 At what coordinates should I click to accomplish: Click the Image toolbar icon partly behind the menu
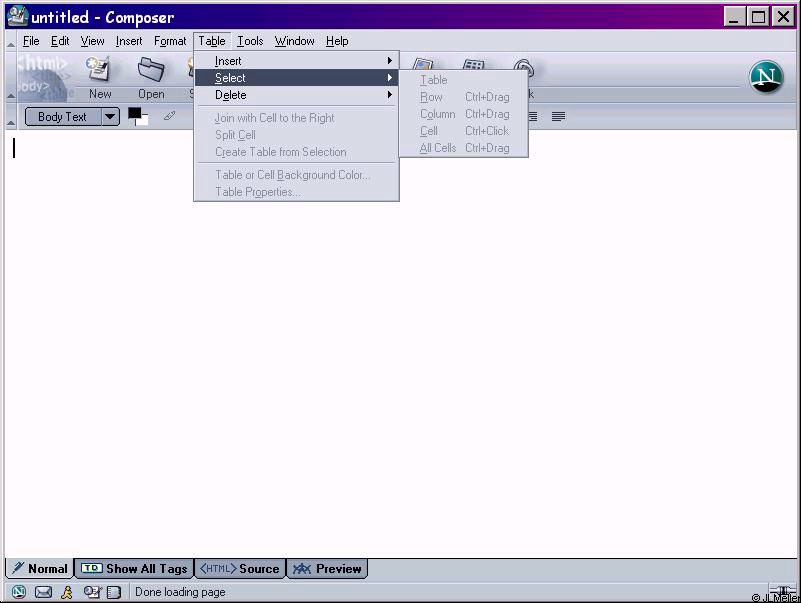click(423, 64)
